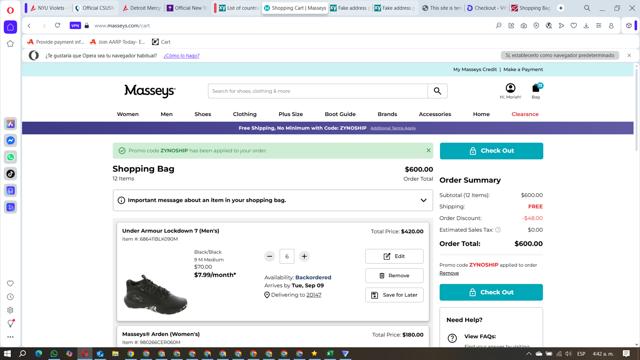The width and height of the screenshot is (640, 360).
Task: Switch to the Detroit Mercy tab
Action: pyautogui.click(x=142, y=8)
